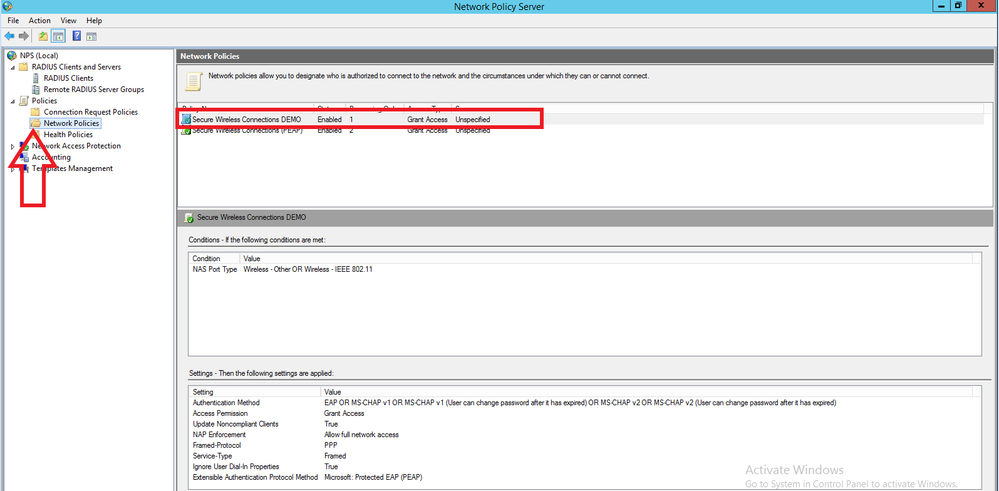Viewport: 999px width, 491px height.
Task: Open the View menu
Action: 68,20
